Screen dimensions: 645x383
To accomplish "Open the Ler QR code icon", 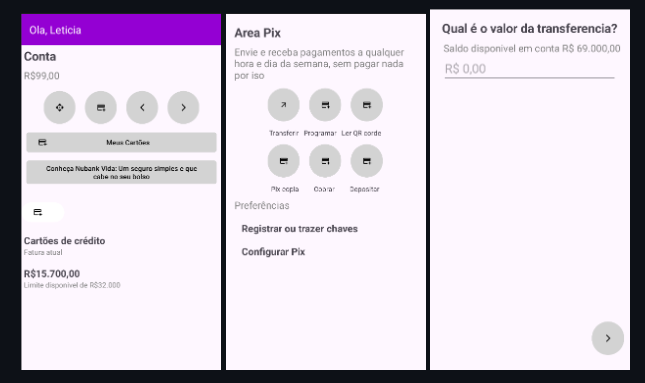I will click(367, 105).
